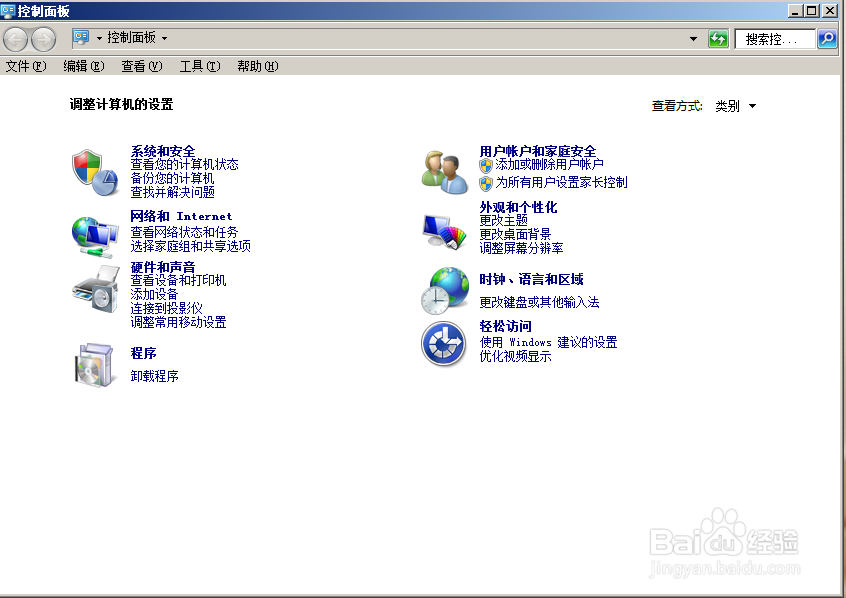
Task: Click 卸载程序 link
Action: coord(155,376)
